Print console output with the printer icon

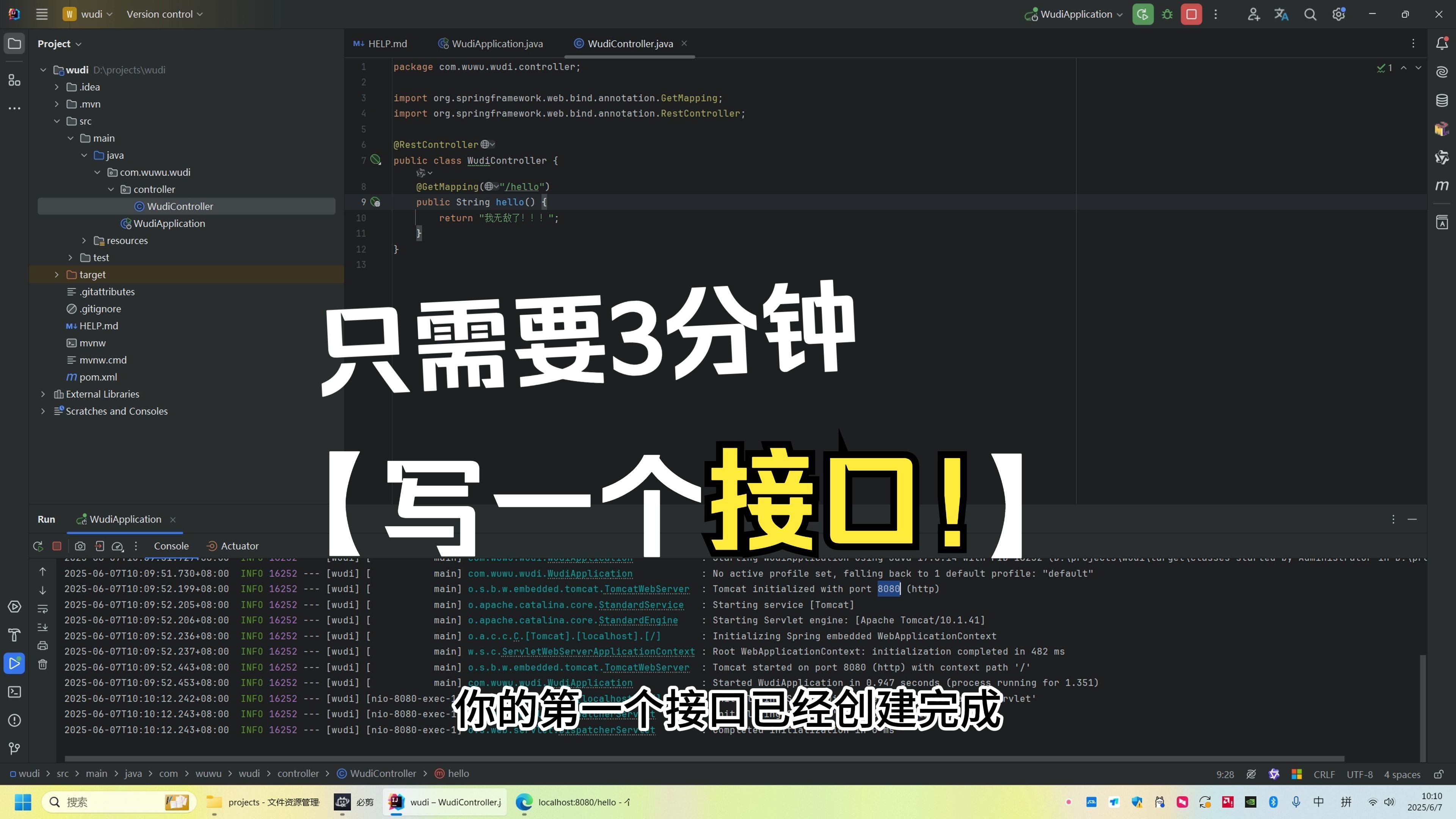[x=42, y=645]
